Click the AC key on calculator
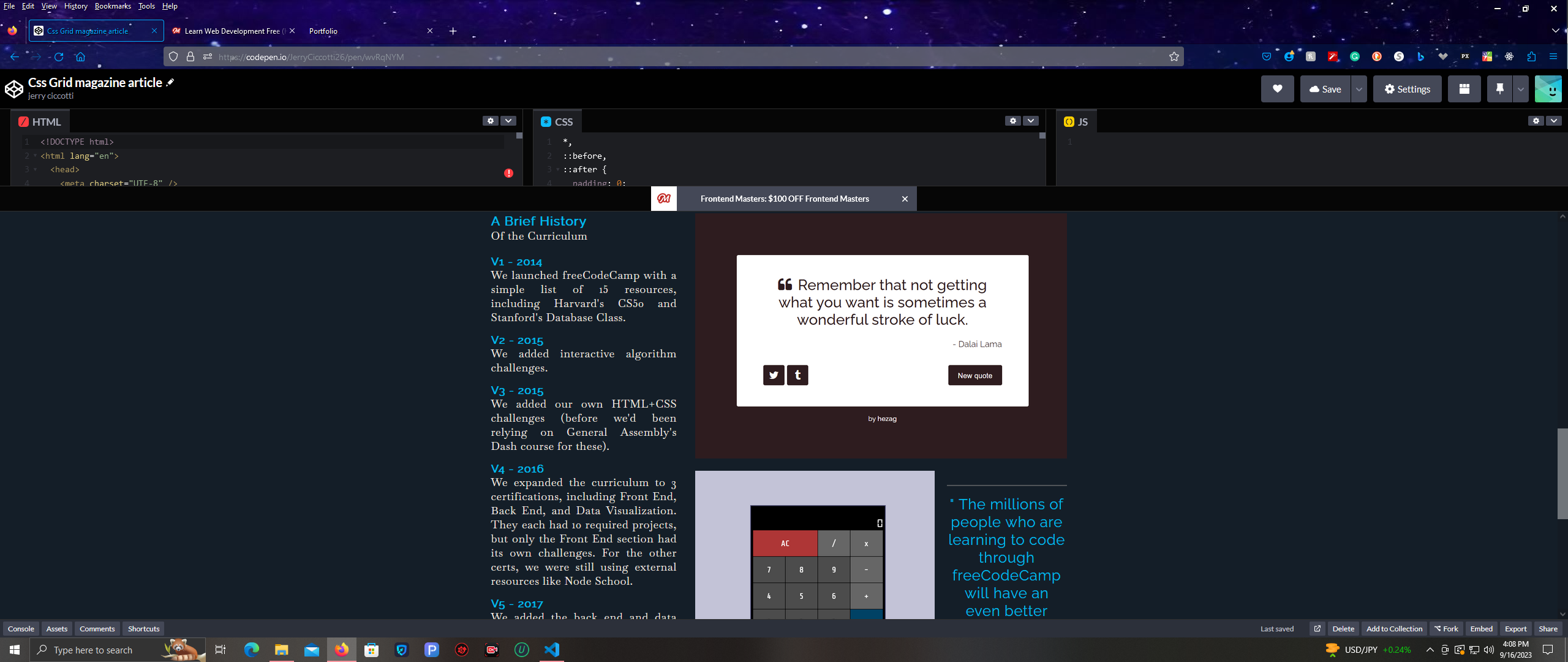This screenshot has height=662, width=1568. point(785,543)
